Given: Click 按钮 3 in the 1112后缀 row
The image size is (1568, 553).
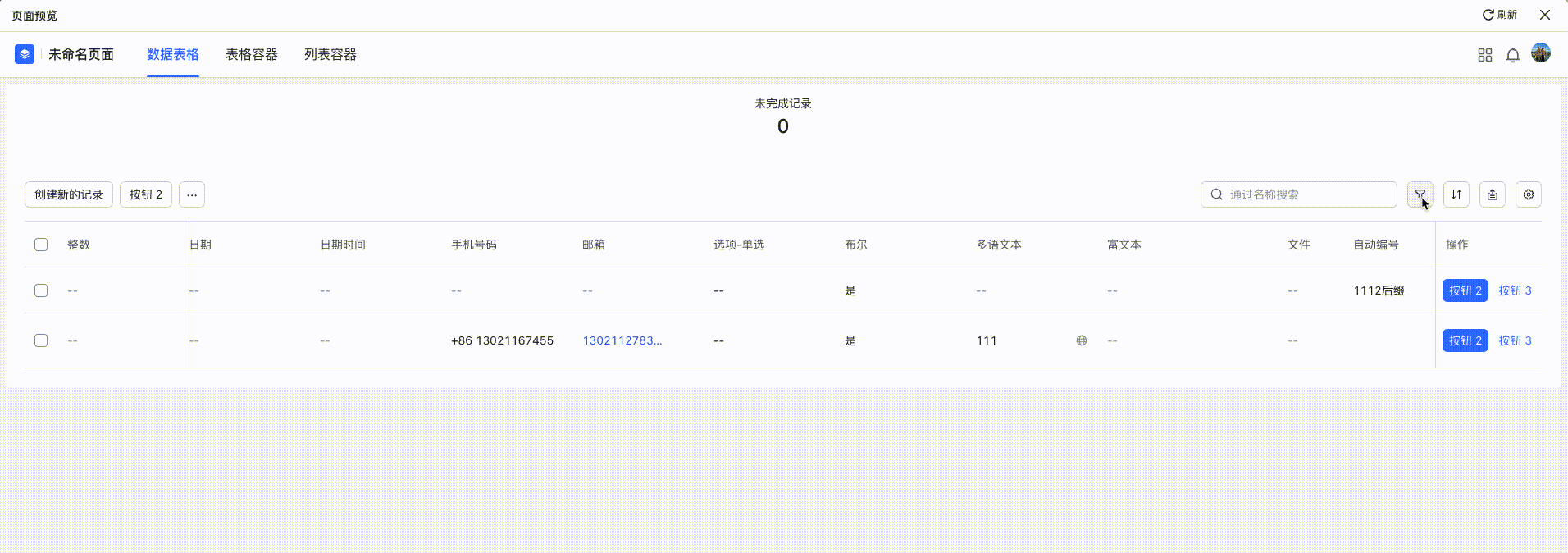Looking at the screenshot, I should coord(1516,290).
